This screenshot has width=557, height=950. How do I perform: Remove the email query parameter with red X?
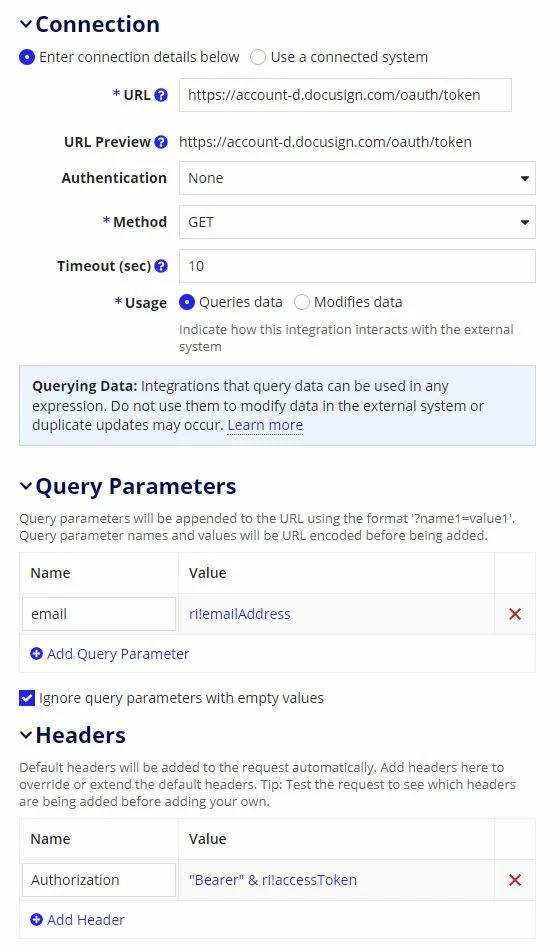point(515,614)
